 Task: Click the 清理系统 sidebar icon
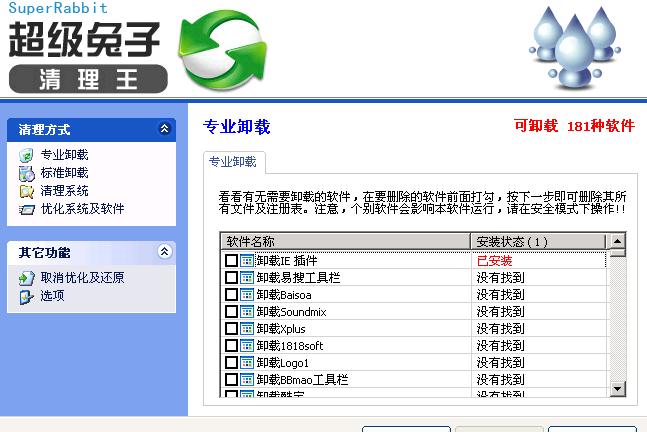26,191
